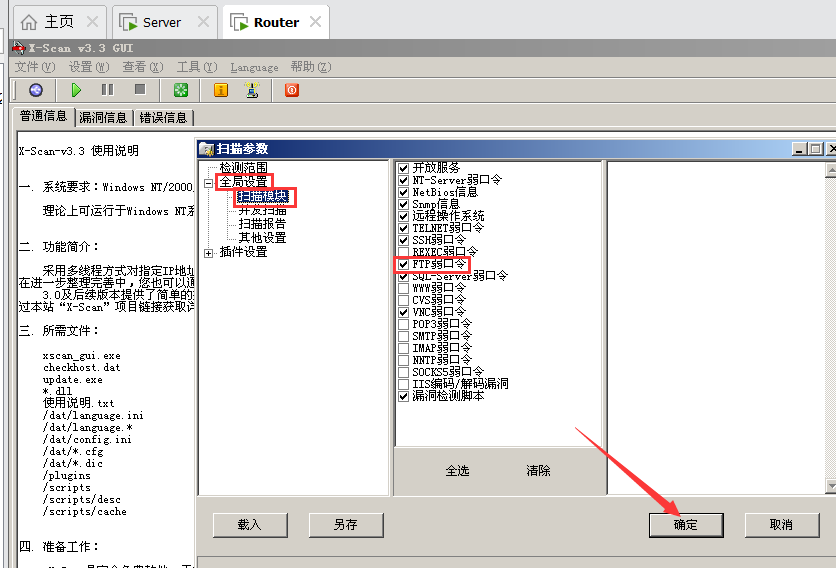Screen dimensions: 836x568
Task: Click the 扫描参数 dialog title icon
Action: coord(206,149)
